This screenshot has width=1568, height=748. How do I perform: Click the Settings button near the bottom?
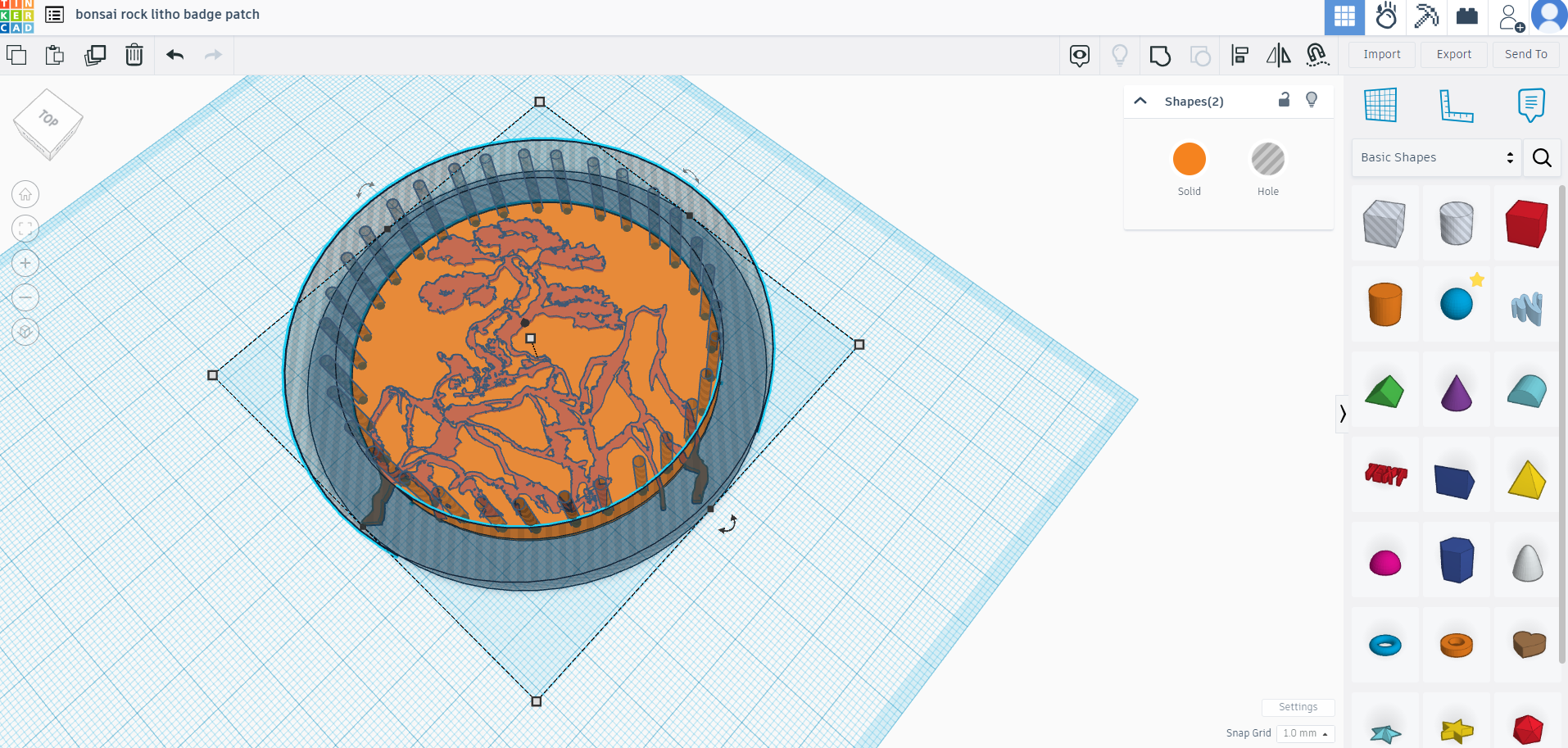coord(1298,707)
